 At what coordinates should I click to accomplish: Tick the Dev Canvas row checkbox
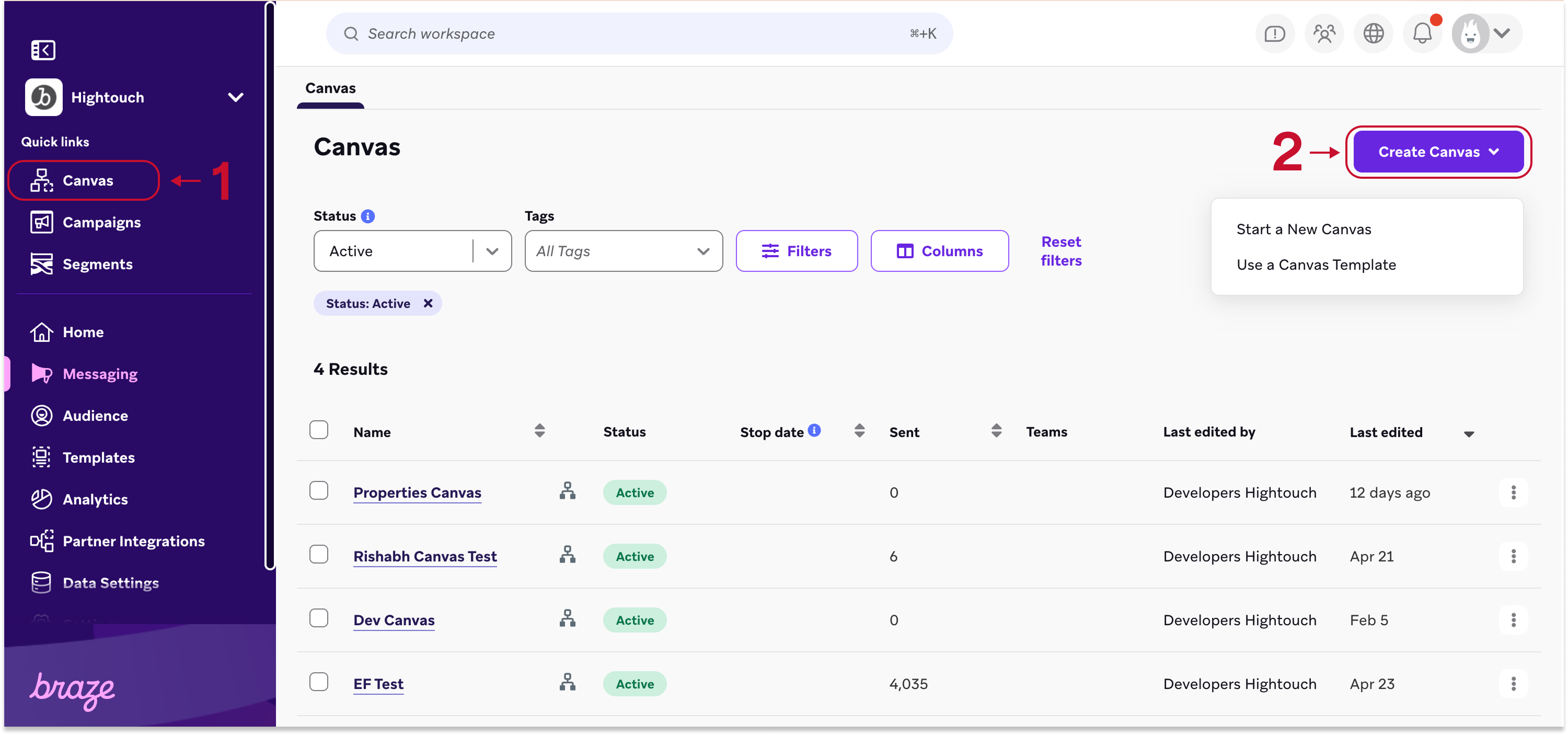point(318,618)
